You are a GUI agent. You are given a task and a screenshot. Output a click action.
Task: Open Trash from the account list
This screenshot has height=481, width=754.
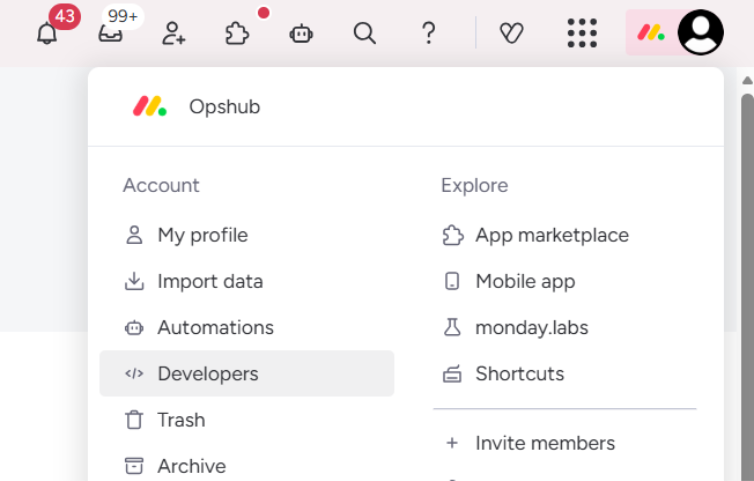point(180,420)
